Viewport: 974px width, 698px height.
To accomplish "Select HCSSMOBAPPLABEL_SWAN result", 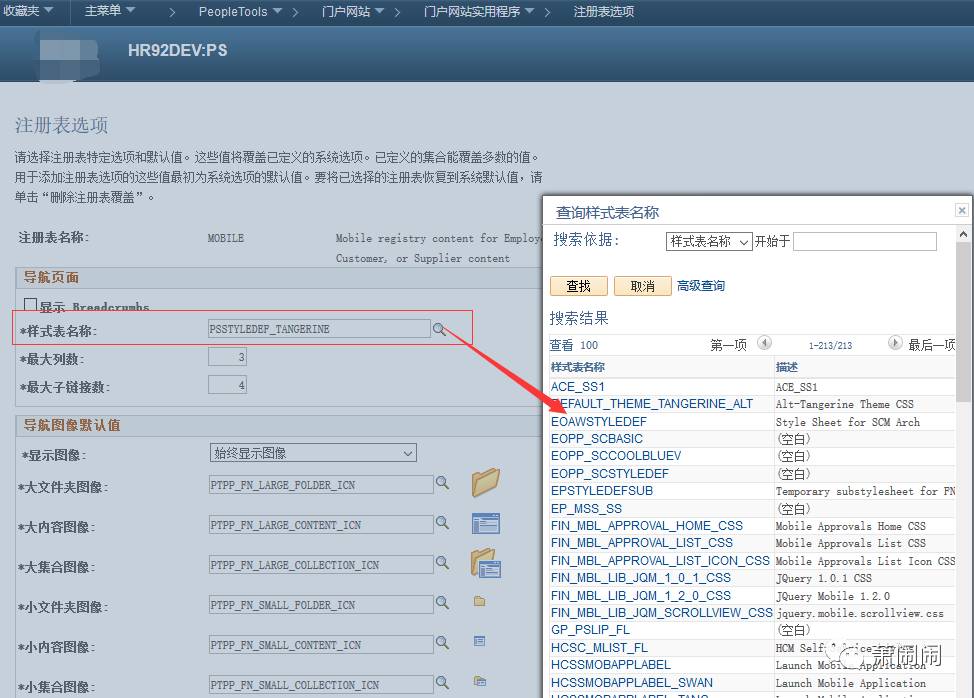I will coord(632,682).
